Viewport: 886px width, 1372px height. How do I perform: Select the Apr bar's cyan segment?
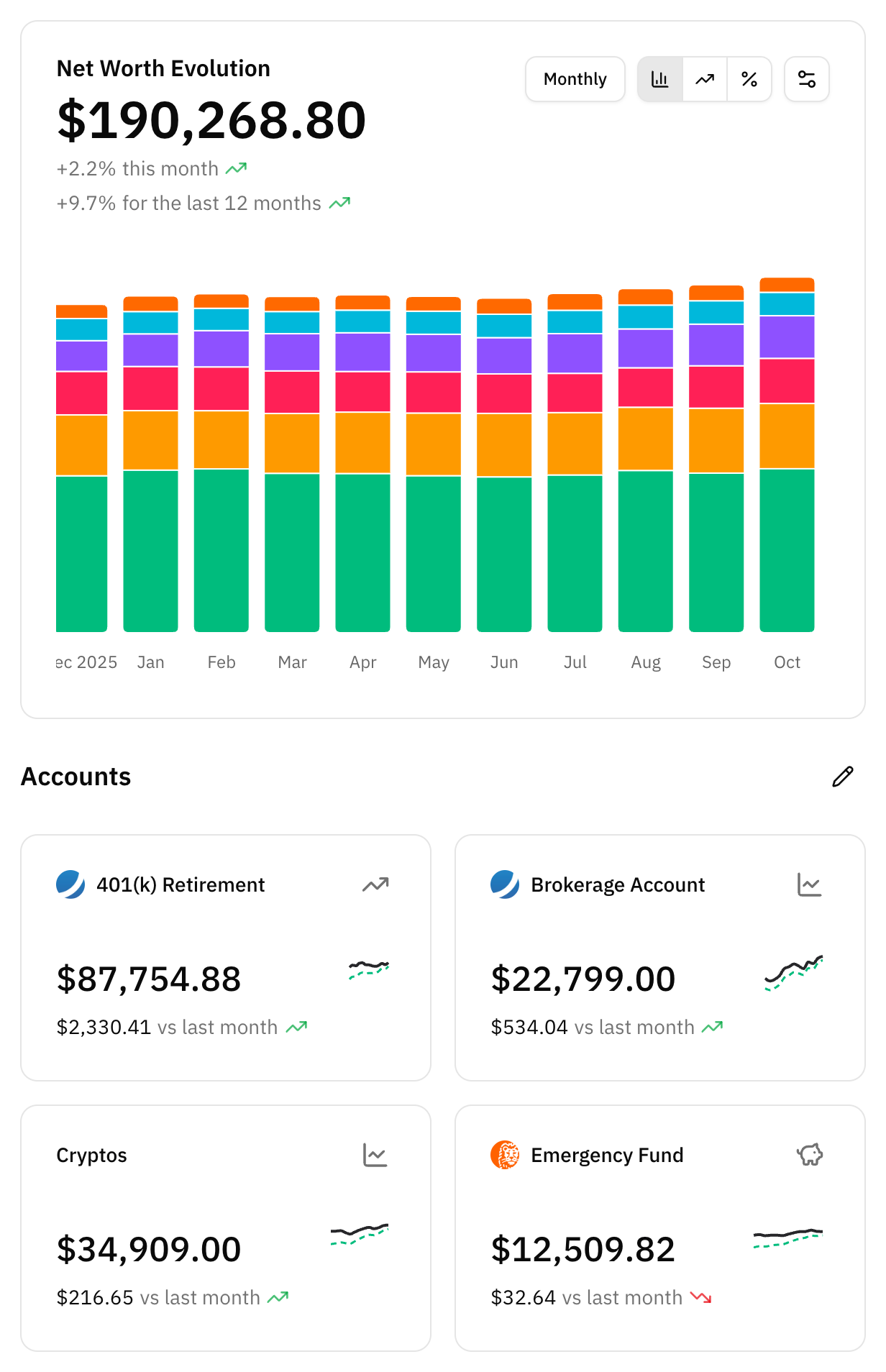[362, 321]
